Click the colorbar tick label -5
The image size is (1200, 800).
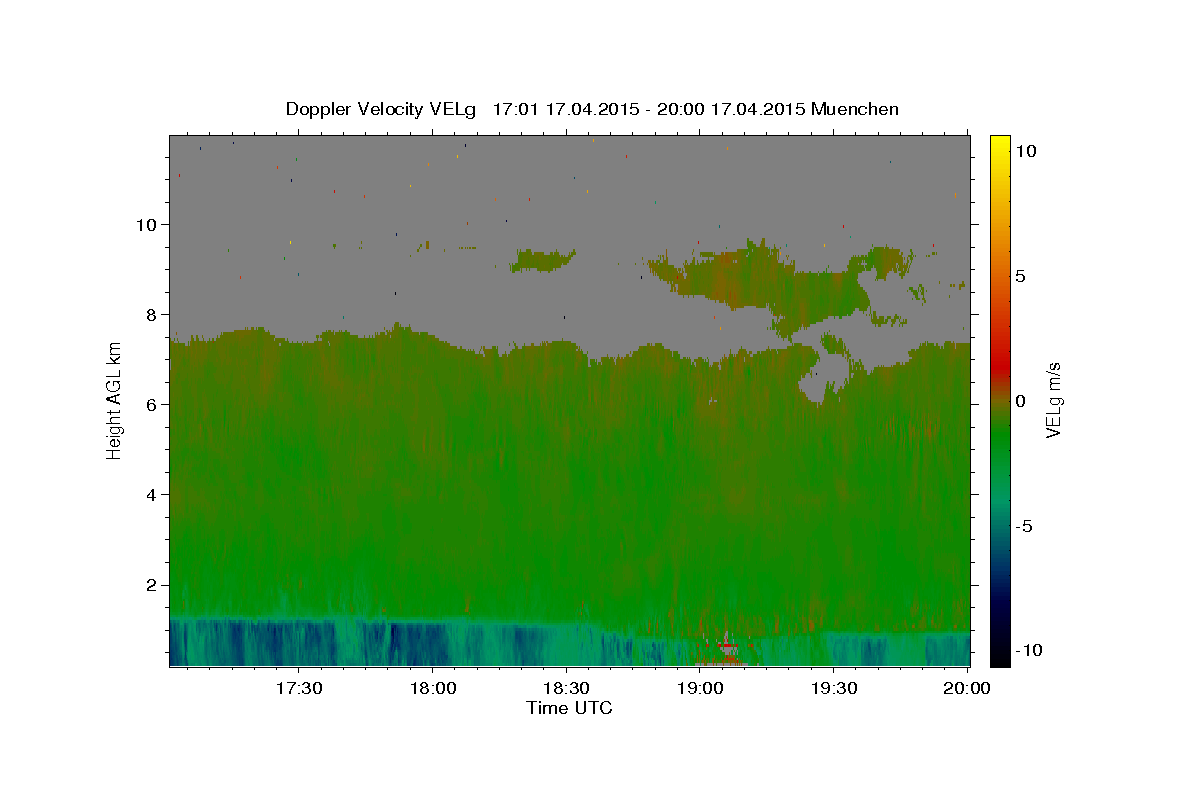(1026, 526)
